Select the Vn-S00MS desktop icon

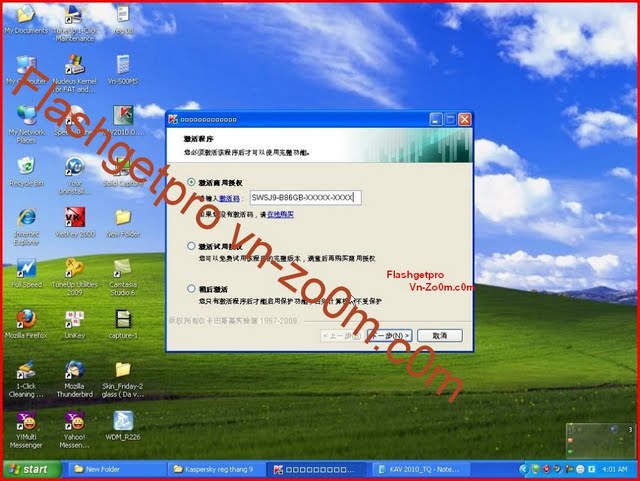(123, 69)
